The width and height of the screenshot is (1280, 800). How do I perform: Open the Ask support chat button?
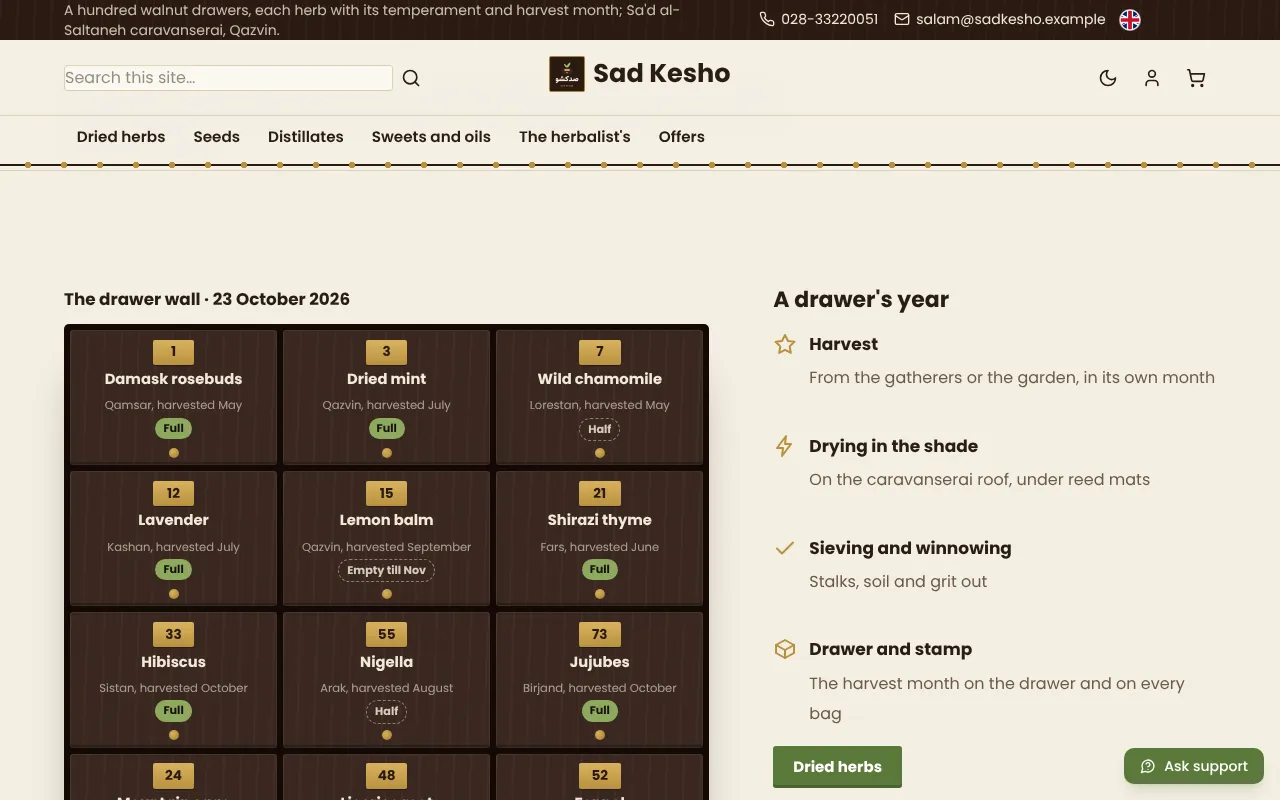1194,767
